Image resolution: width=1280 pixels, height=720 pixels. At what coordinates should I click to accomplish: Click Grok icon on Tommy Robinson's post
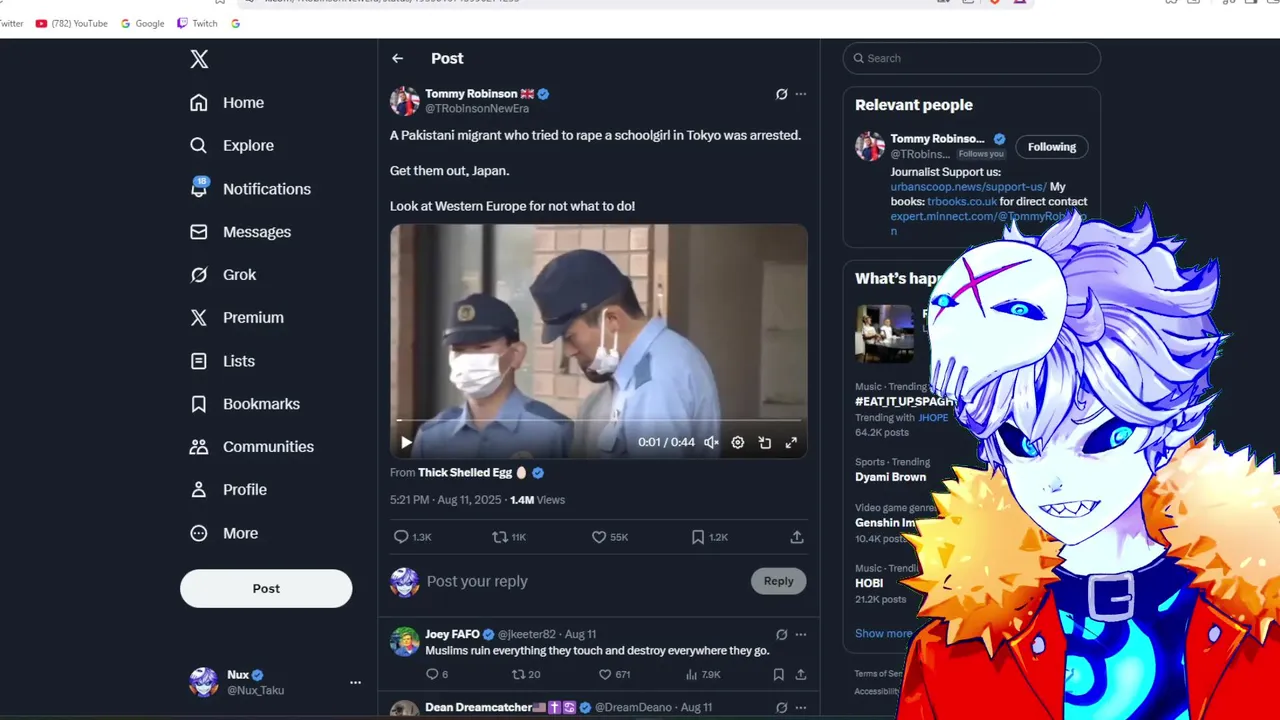coord(782,94)
